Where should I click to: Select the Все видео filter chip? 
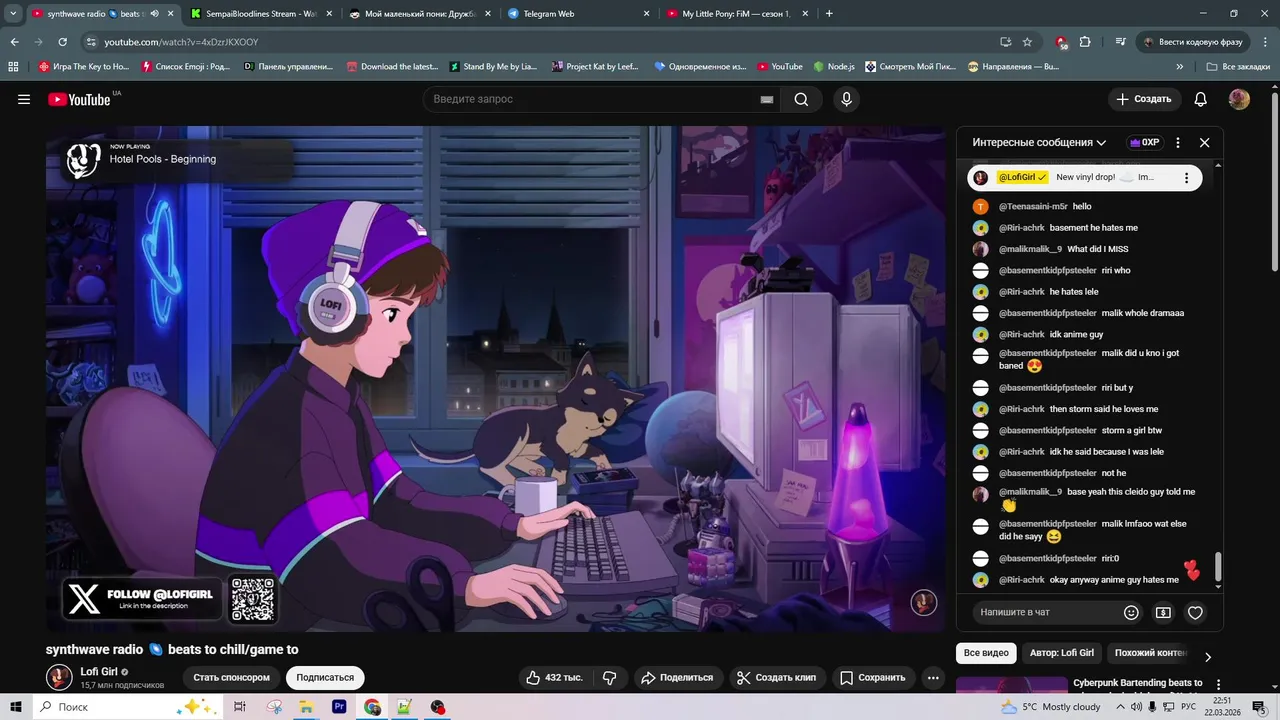pyautogui.click(x=986, y=653)
